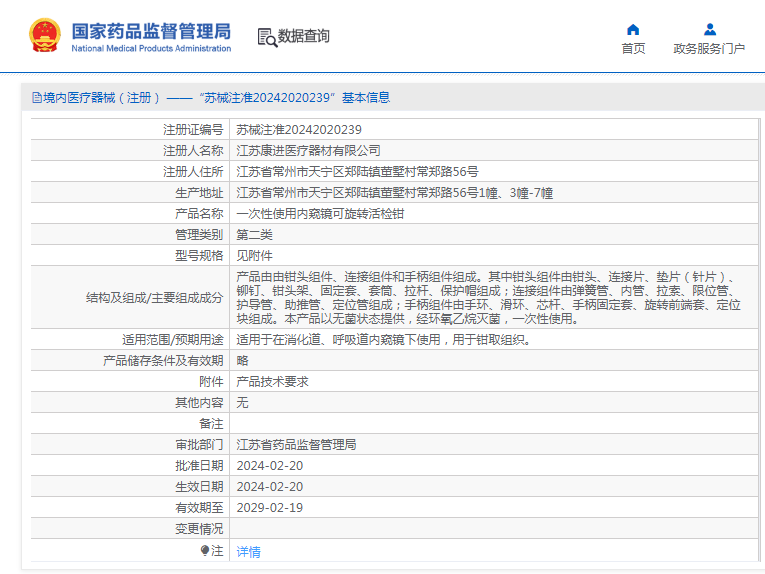Click the 政务服务门户 person icon
Viewport: 765px width, 574px height.
709,29
